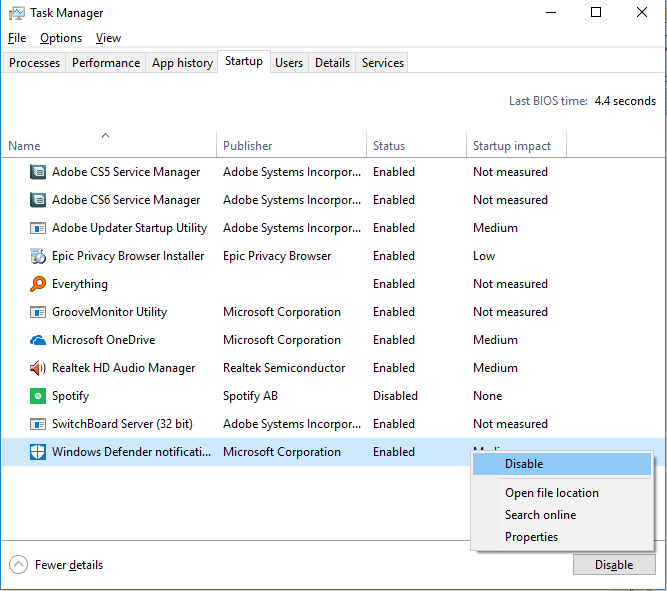Image resolution: width=667 pixels, height=591 pixels.
Task: Click Medium impact for Microsoft OneDrive
Action: [495, 340]
